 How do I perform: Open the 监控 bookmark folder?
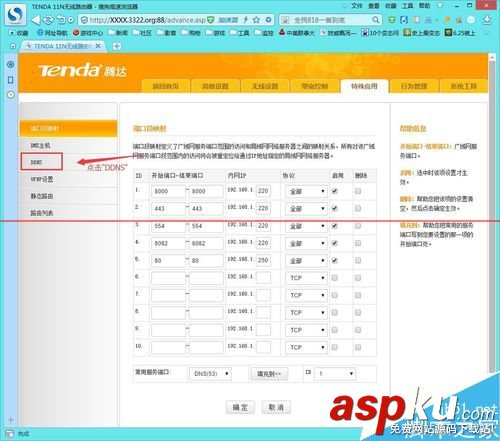(264, 33)
